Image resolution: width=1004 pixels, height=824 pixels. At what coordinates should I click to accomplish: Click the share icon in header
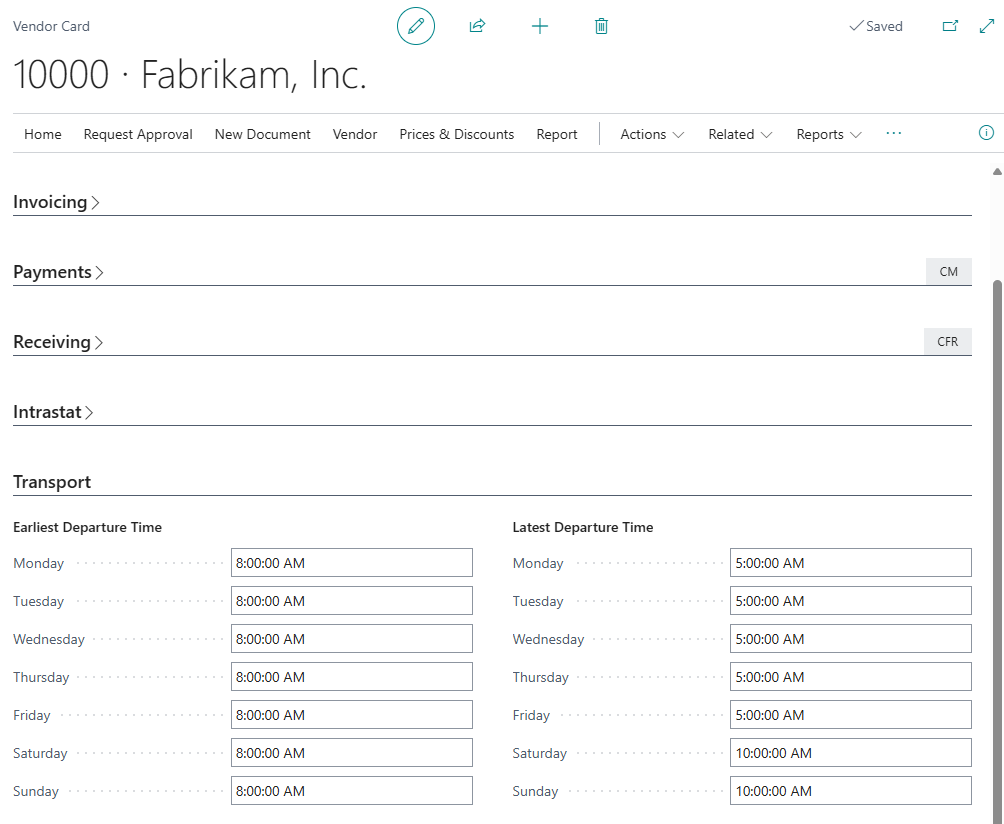click(x=477, y=26)
